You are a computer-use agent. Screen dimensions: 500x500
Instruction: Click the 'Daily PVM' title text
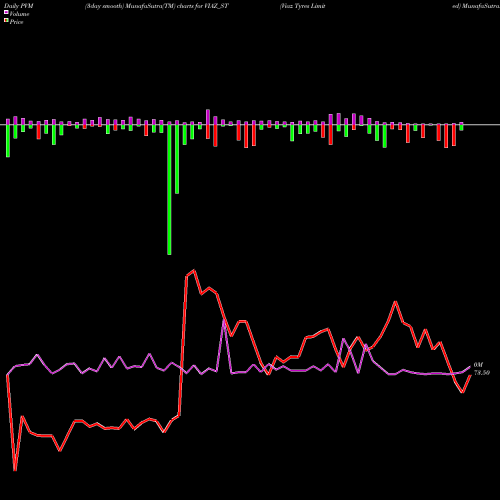click(x=19, y=6)
